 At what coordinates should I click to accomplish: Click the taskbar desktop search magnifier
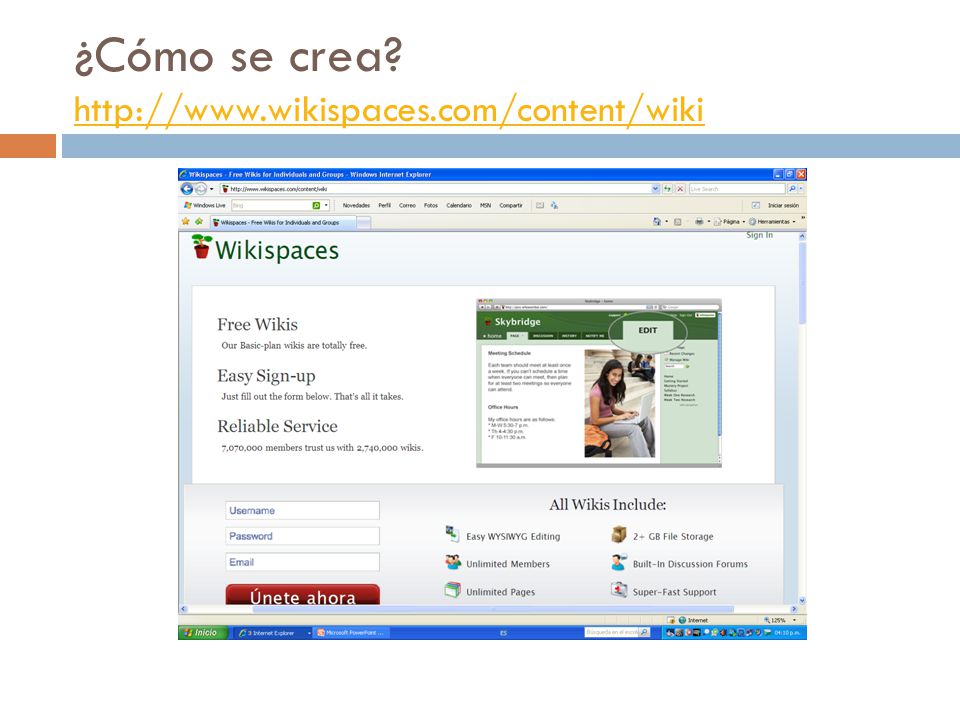[x=645, y=632]
